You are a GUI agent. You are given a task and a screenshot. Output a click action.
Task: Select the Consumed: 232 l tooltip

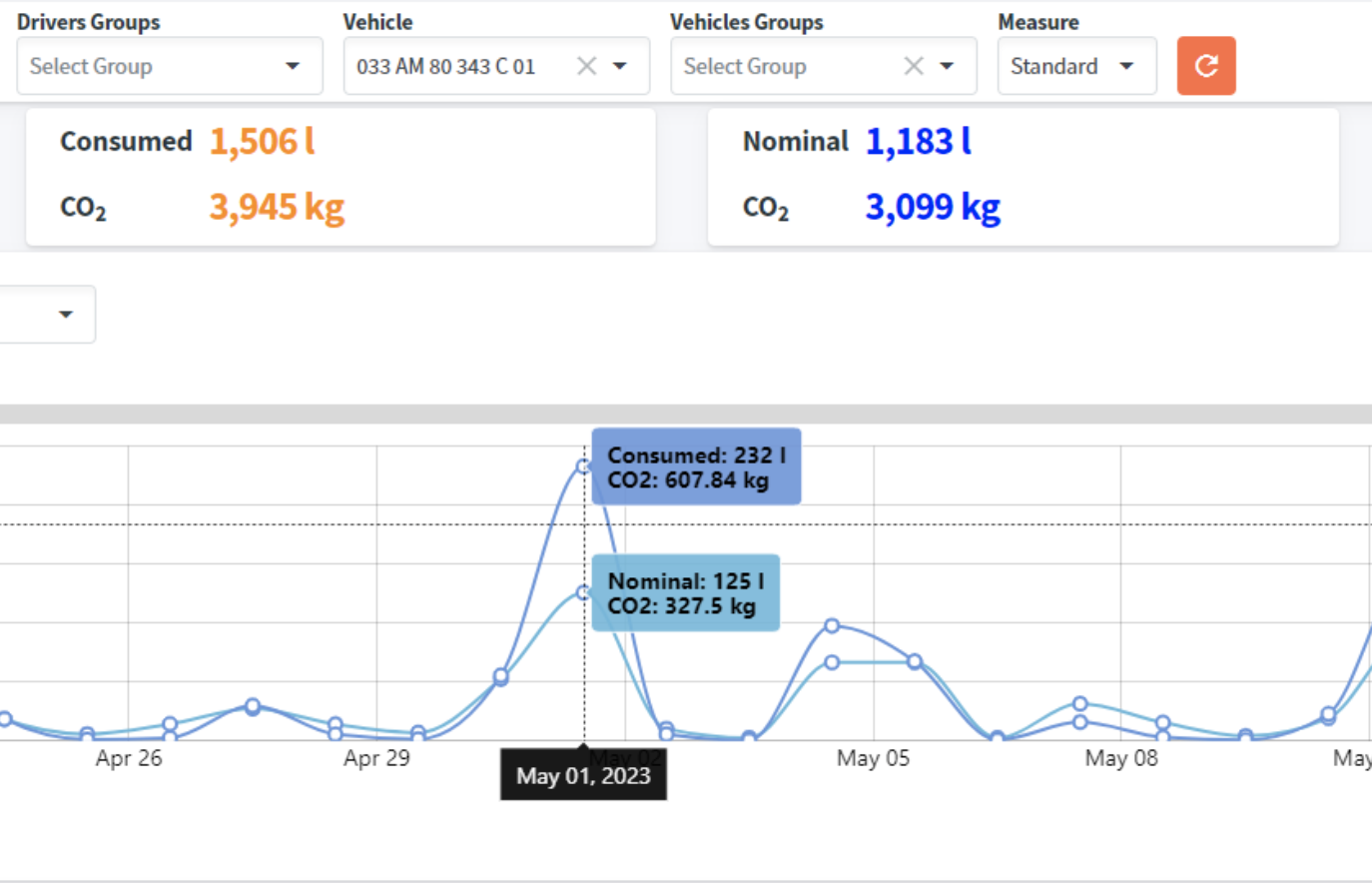click(695, 465)
